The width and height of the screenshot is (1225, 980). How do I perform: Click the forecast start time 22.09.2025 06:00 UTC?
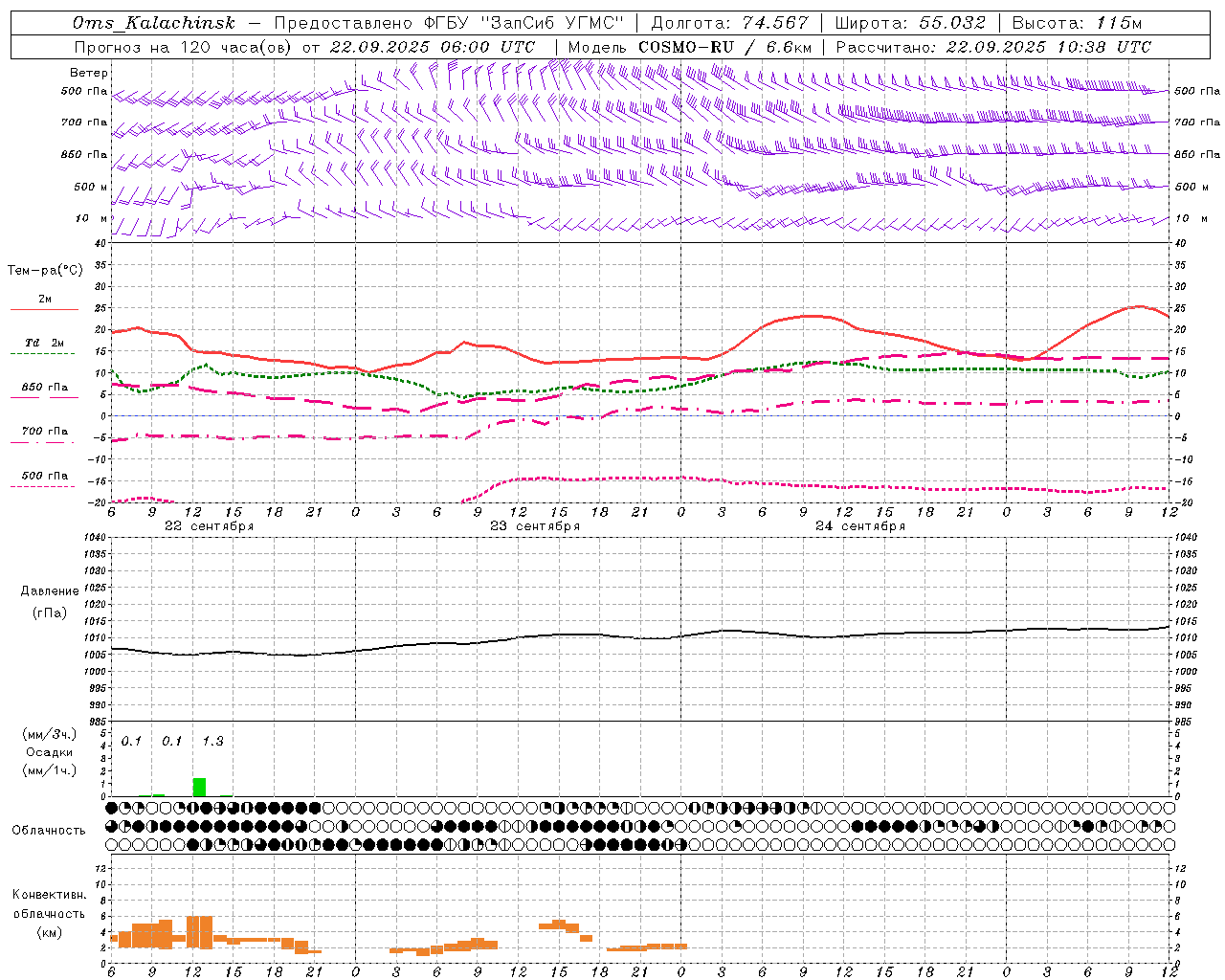432,47
